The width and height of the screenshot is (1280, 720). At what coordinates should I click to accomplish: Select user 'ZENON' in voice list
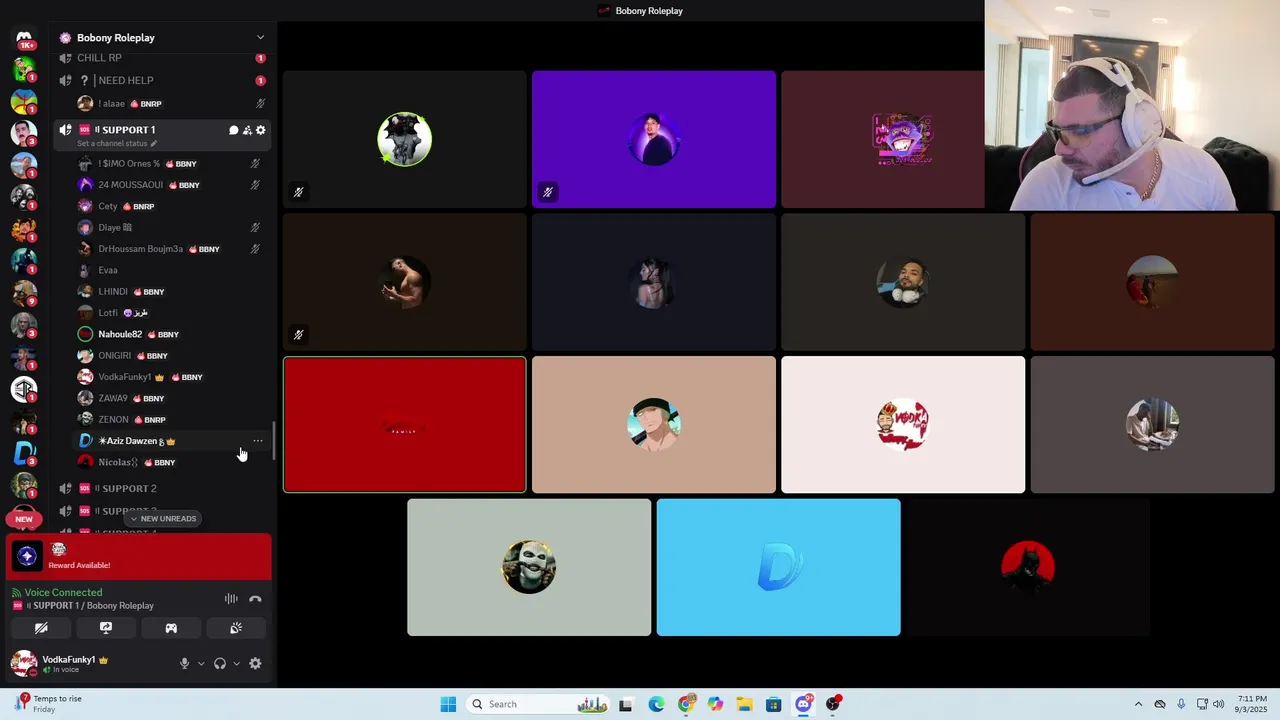pos(172,420)
